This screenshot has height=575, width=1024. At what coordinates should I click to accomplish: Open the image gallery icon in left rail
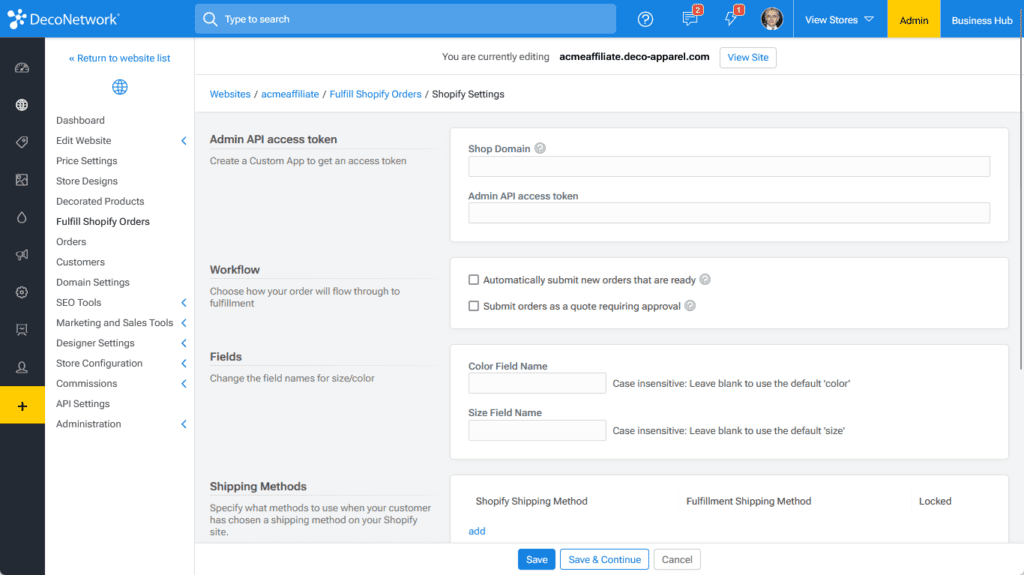[x=22, y=180]
